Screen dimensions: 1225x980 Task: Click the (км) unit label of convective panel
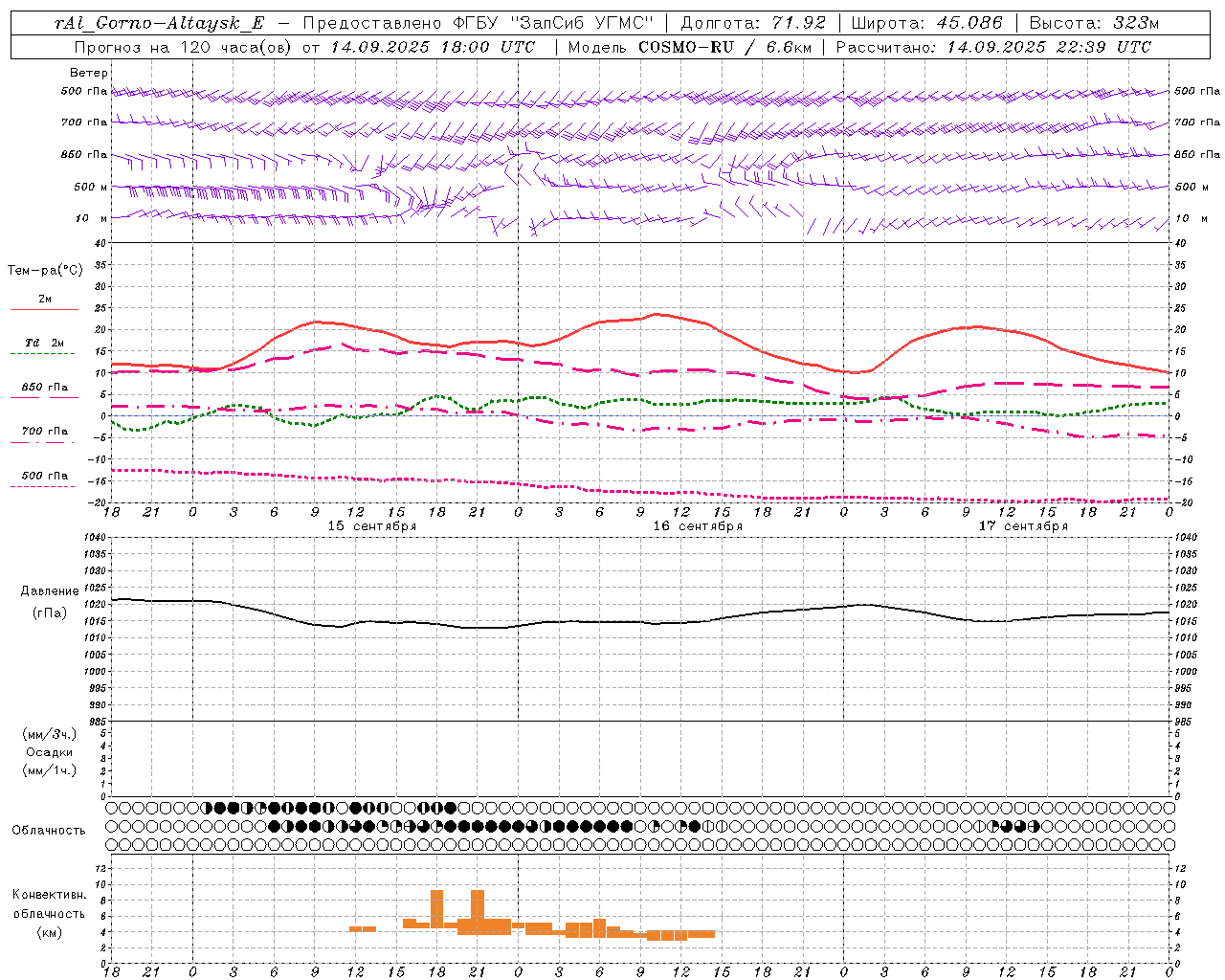(x=50, y=932)
